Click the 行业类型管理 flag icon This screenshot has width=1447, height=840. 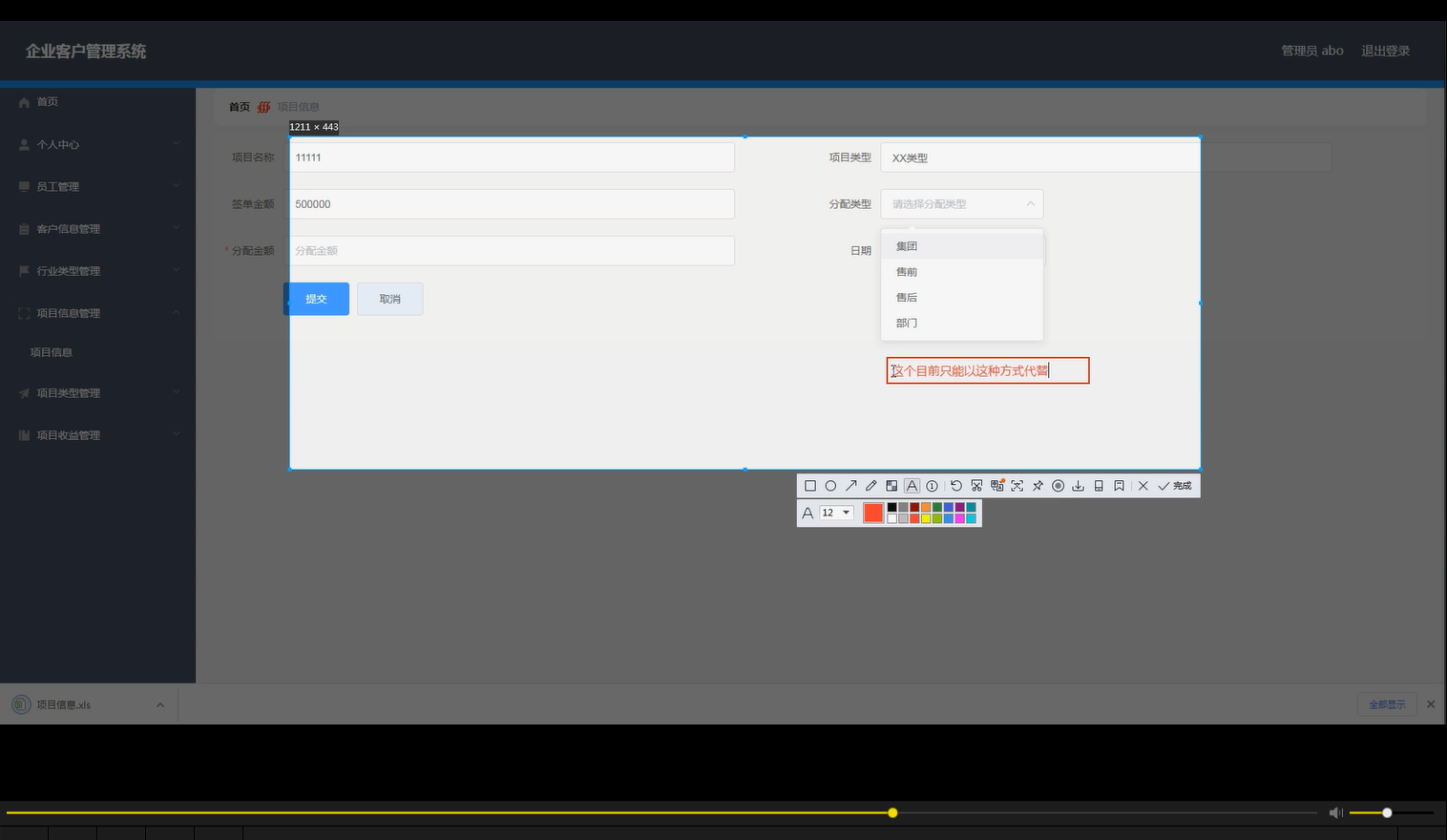(24, 271)
